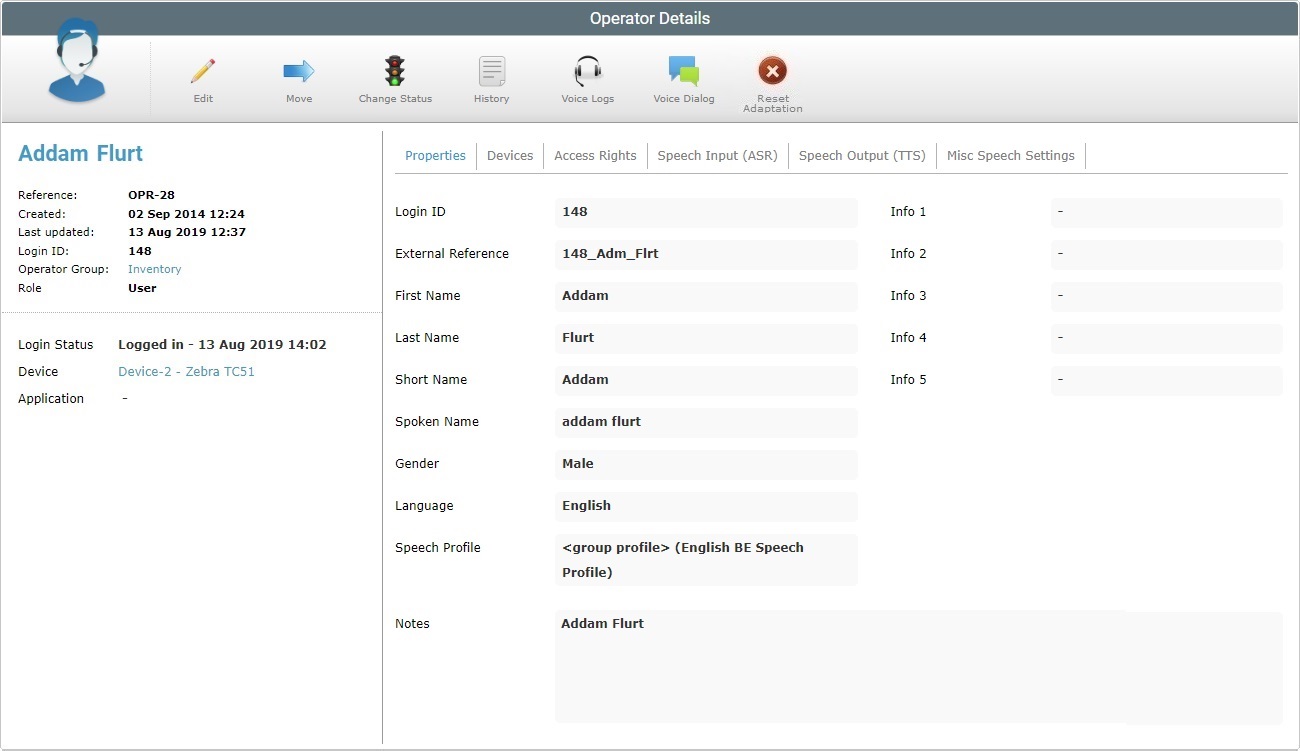Select the Properties tab
This screenshot has width=1300, height=751.
435,155
